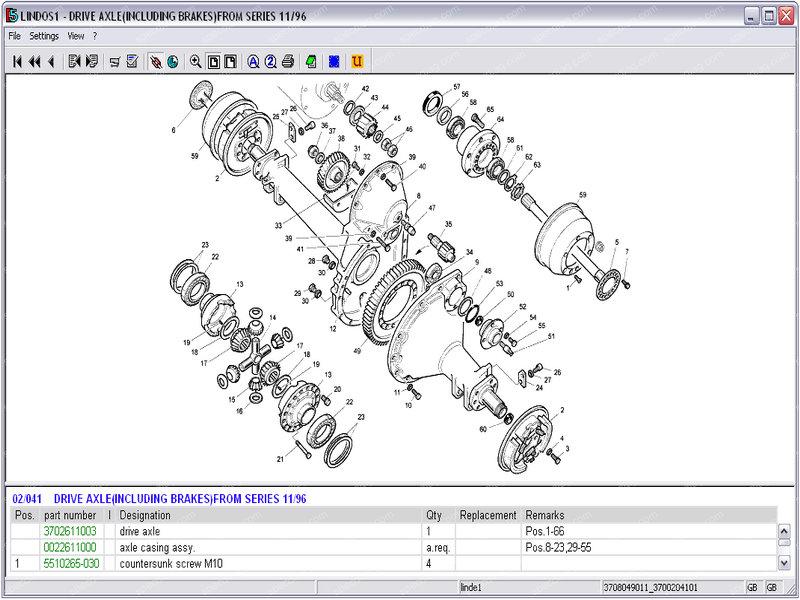
Task: Click the Remarks column header
Action: coord(545,516)
